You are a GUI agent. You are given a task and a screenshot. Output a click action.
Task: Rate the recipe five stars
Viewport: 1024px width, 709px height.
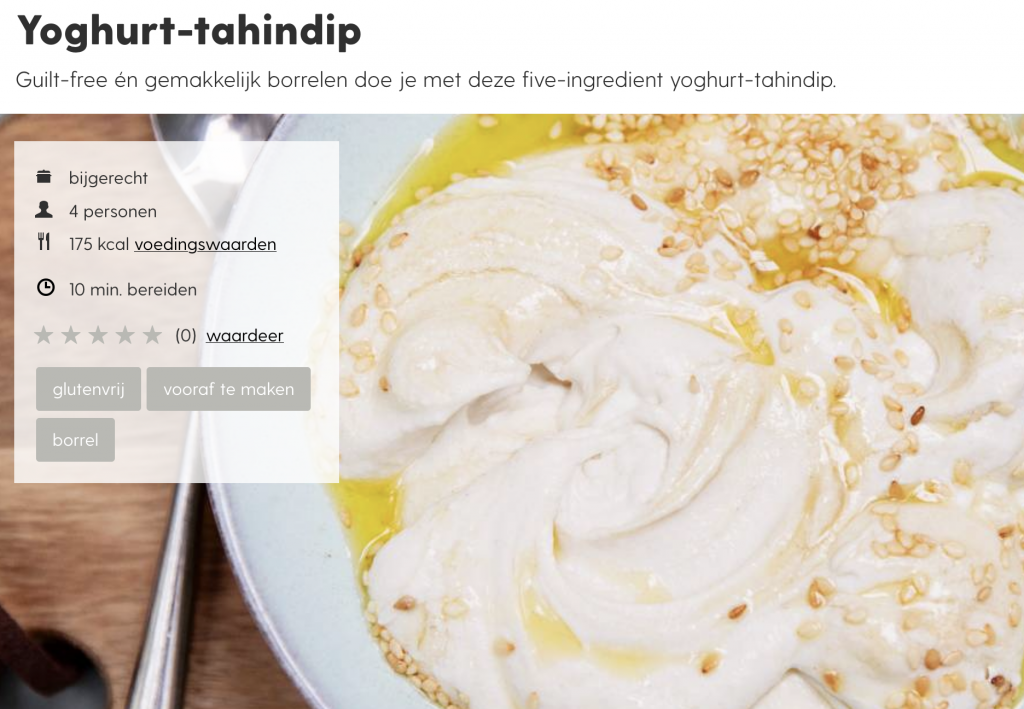[152, 335]
